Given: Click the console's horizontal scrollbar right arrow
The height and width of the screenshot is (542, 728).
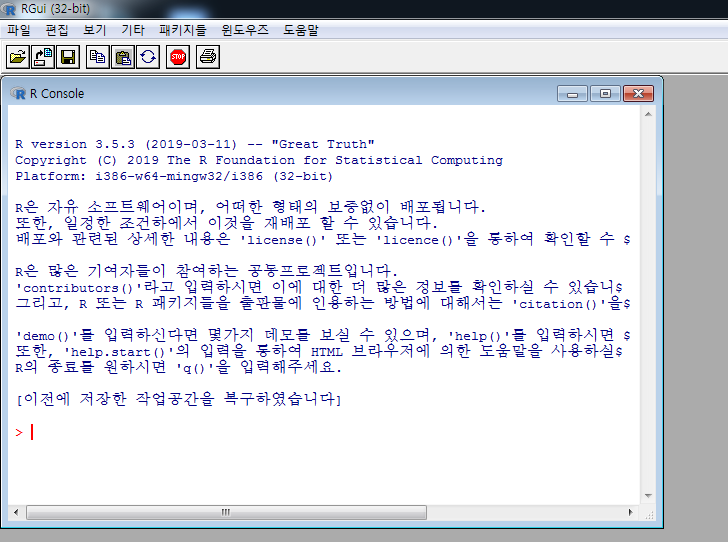Looking at the screenshot, I should [x=630, y=512].
